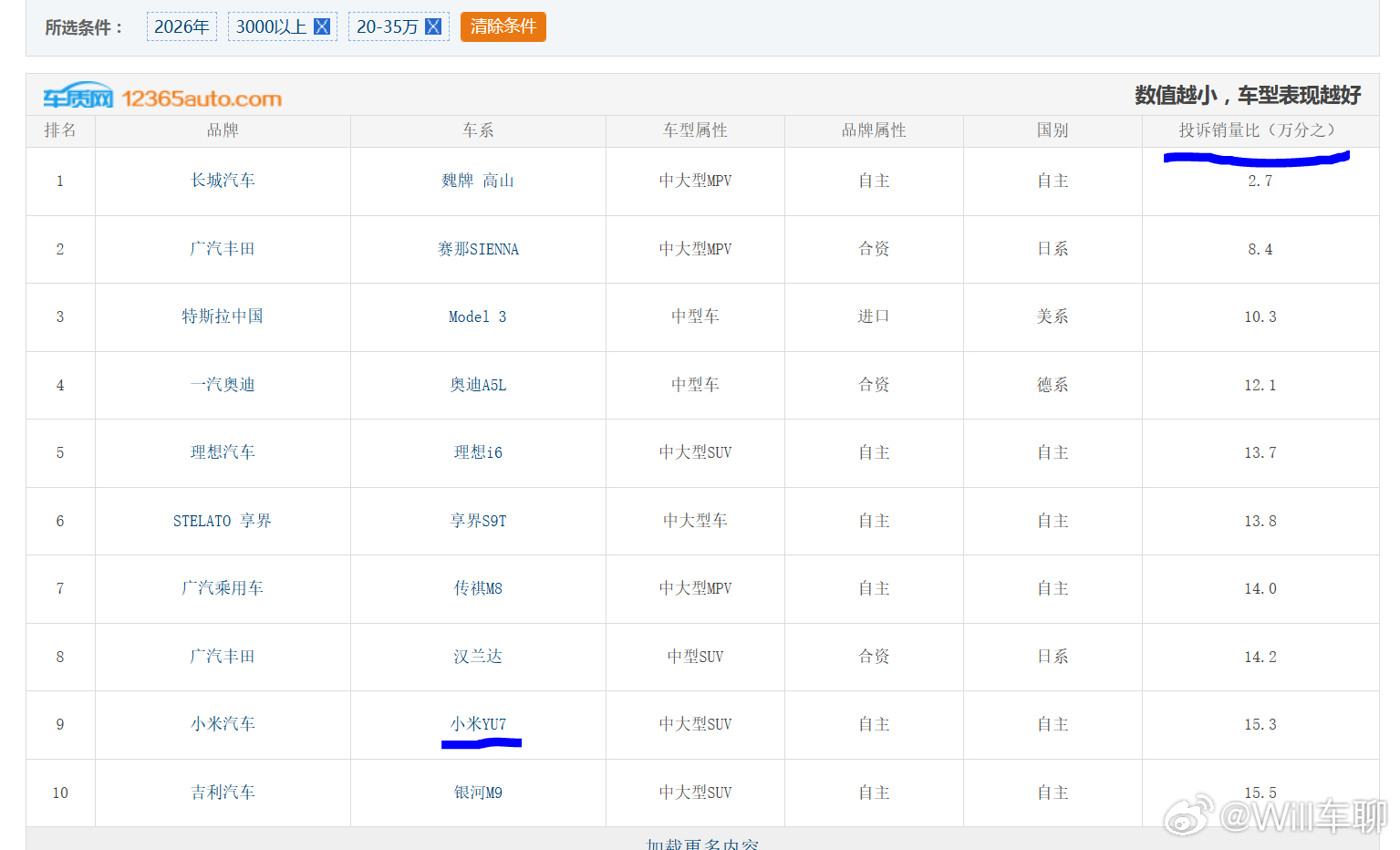This screenshot has height=850, width=1400.
Task: Click the 品牌 column header
Action: tap(223, 130)
